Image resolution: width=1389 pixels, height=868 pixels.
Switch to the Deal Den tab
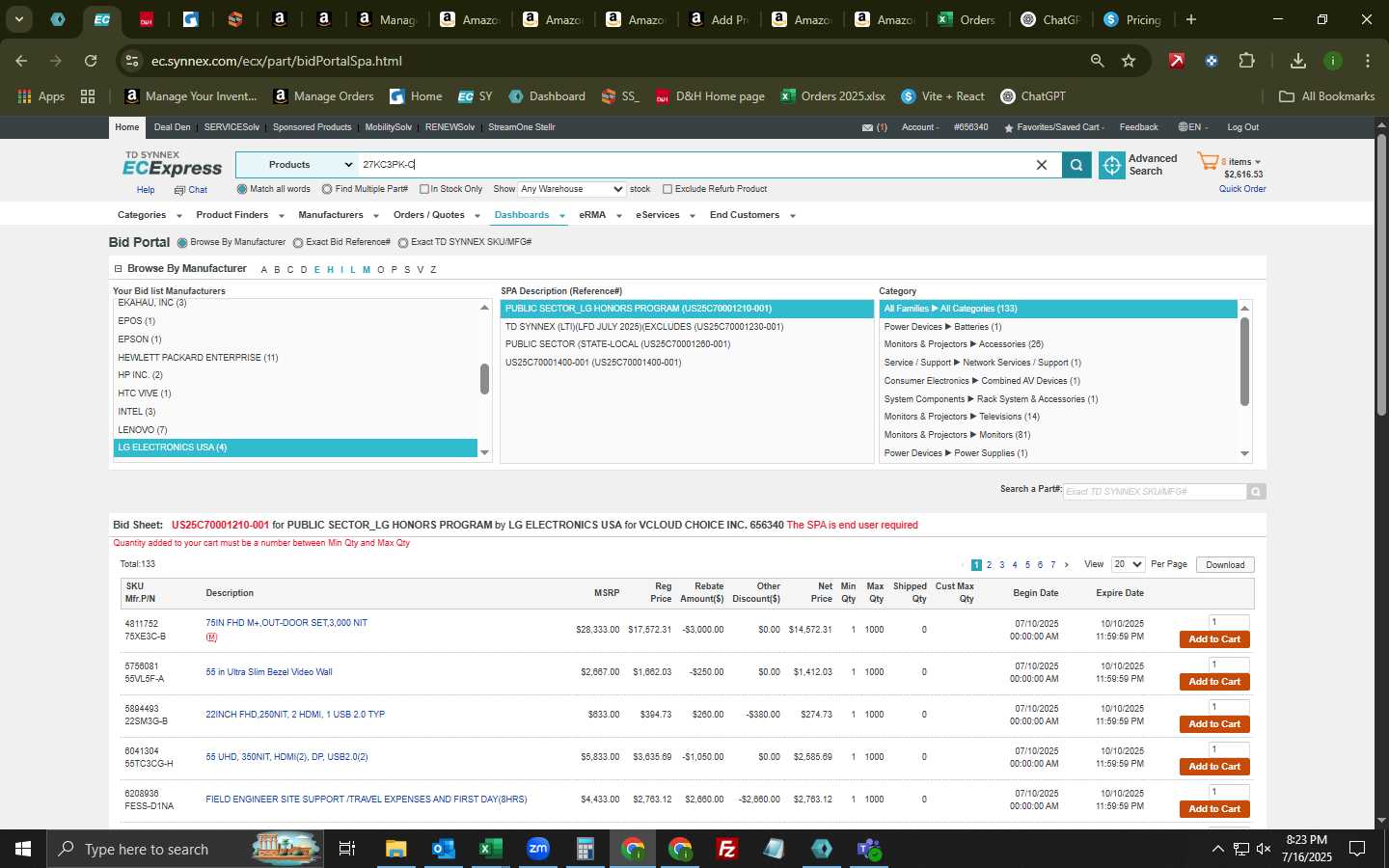(172, 127)
